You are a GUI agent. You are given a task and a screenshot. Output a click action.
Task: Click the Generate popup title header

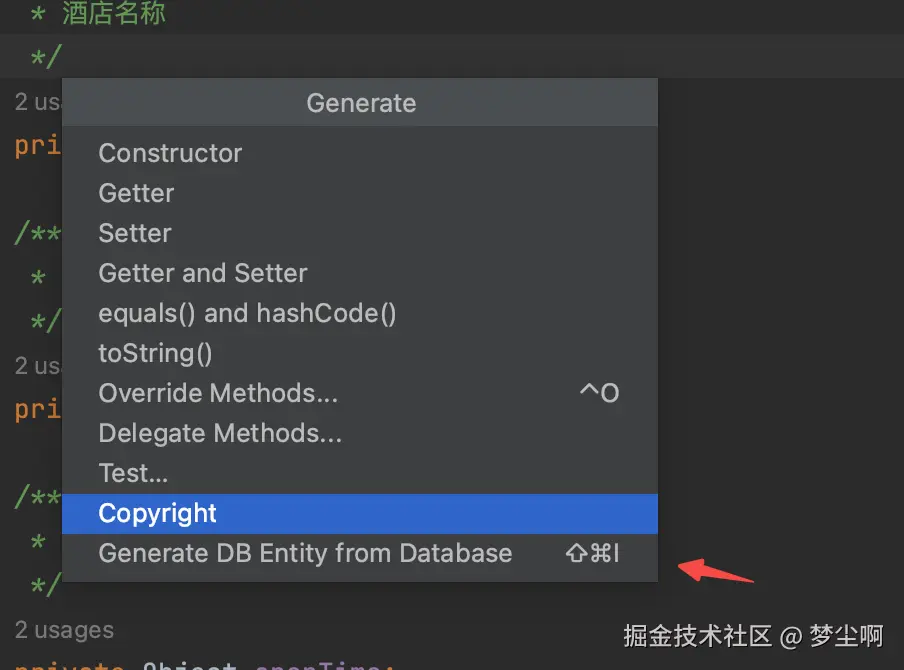point(361,103)
